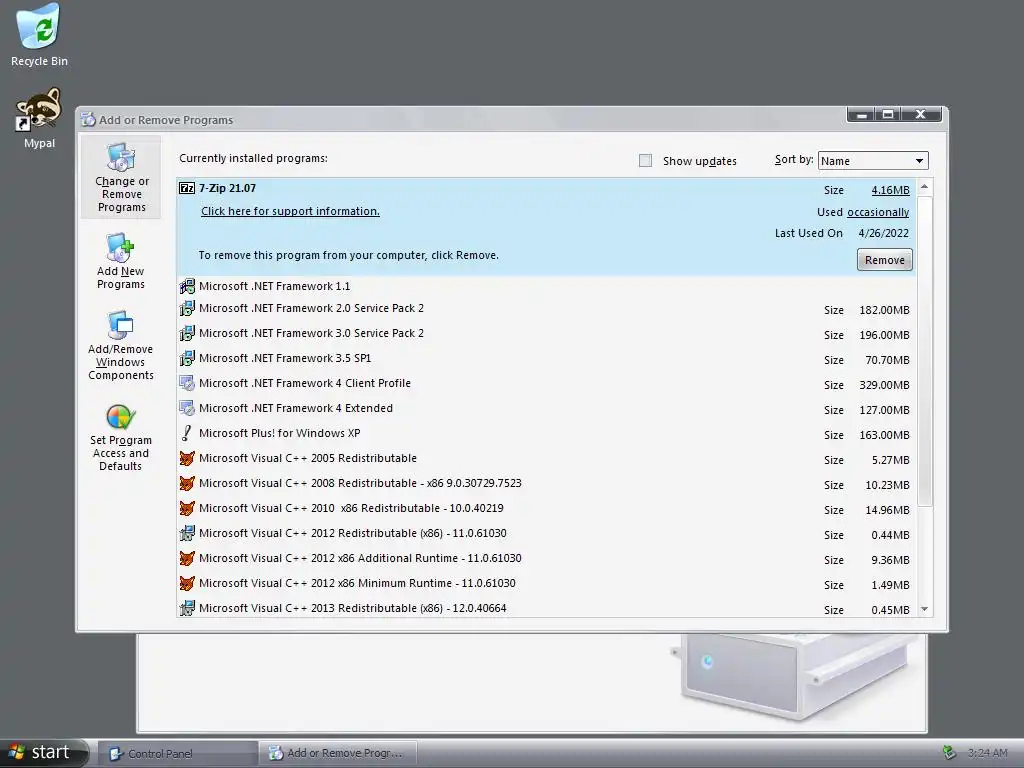Select Visual C++ 2012 Redistributable (x86) 11.0.61030
The width and height of the screenshot is (1024, 768).
[546, 534]
